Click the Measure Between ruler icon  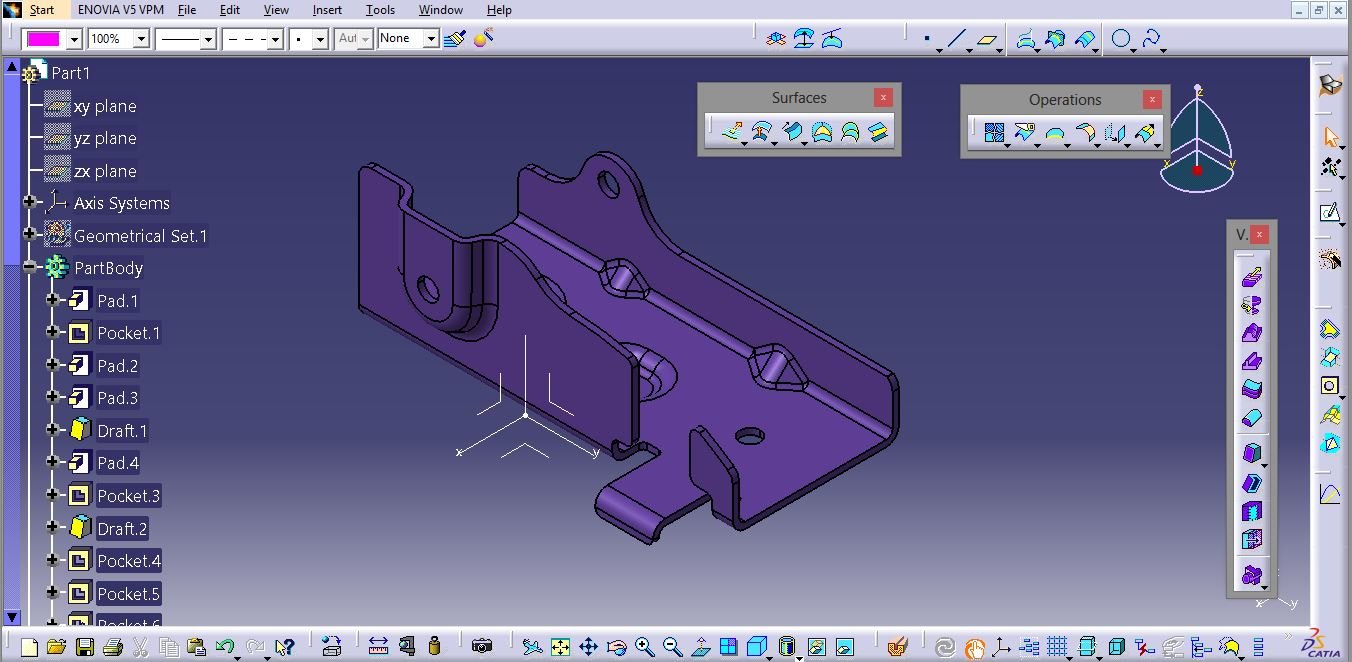click(378, 647)
